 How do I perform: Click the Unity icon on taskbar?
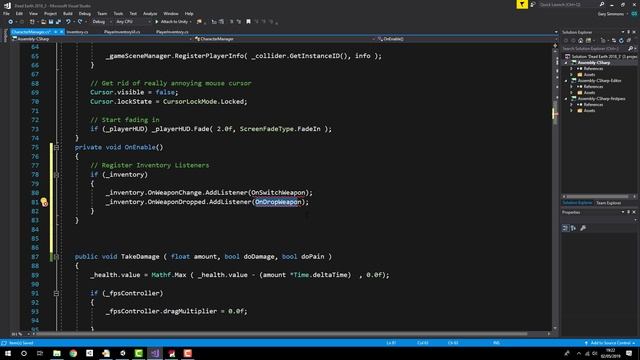click(122, 353)
